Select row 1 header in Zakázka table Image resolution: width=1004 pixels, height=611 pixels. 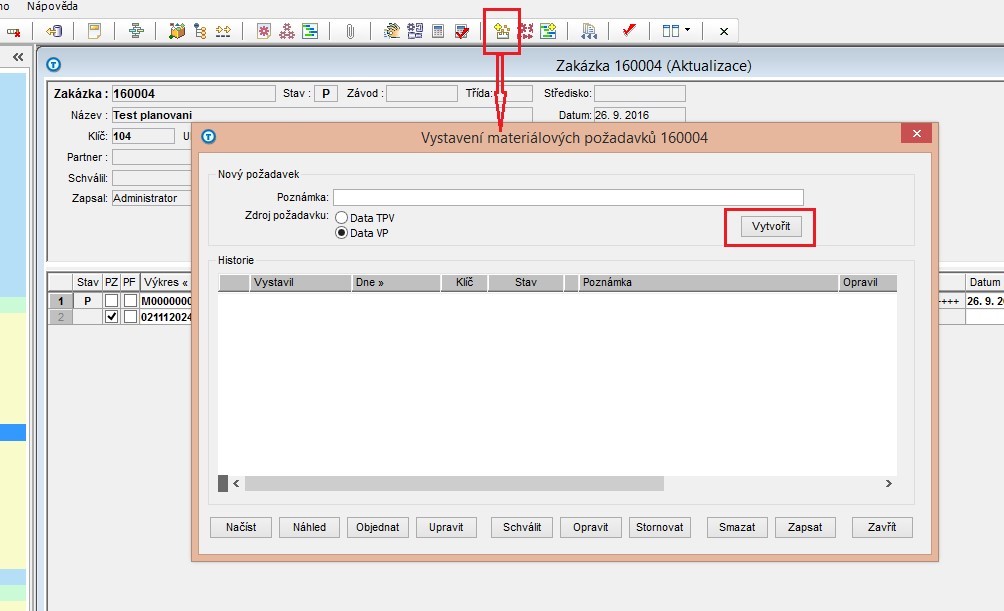pos(60,300)
